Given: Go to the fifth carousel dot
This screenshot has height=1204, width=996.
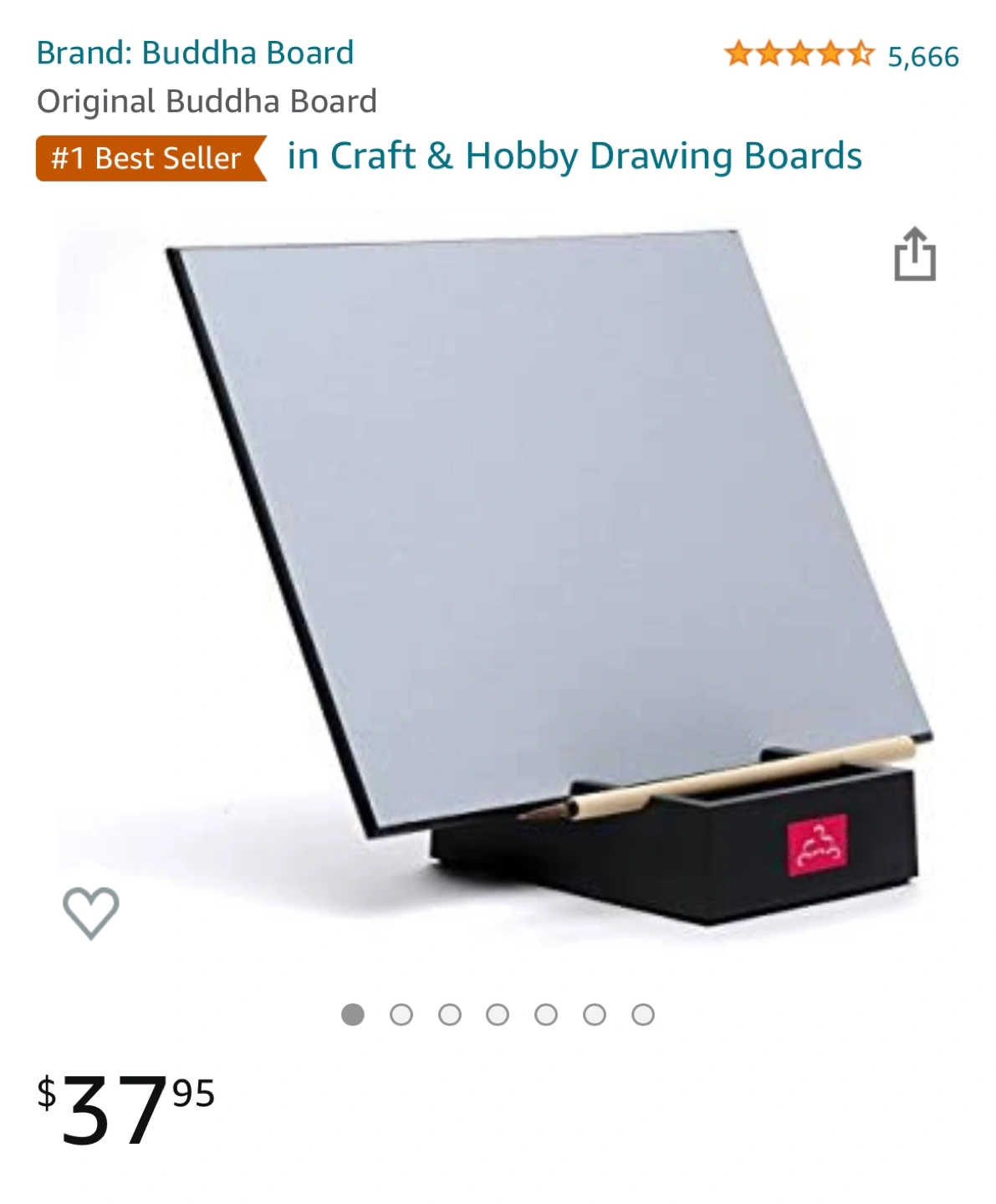Looking at the screenshot, I should pos(546,1014).
